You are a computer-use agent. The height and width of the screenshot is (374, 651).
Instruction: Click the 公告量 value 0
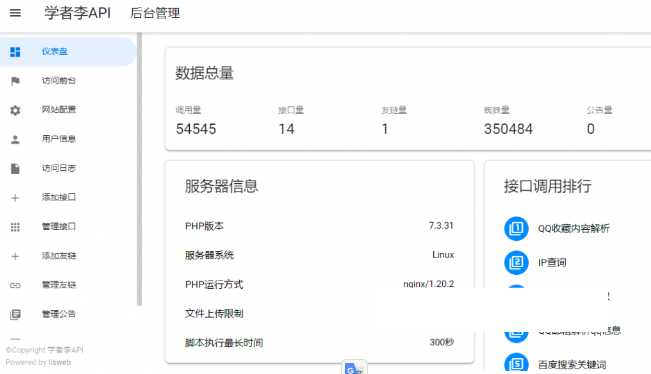click(x=591, y=129)
